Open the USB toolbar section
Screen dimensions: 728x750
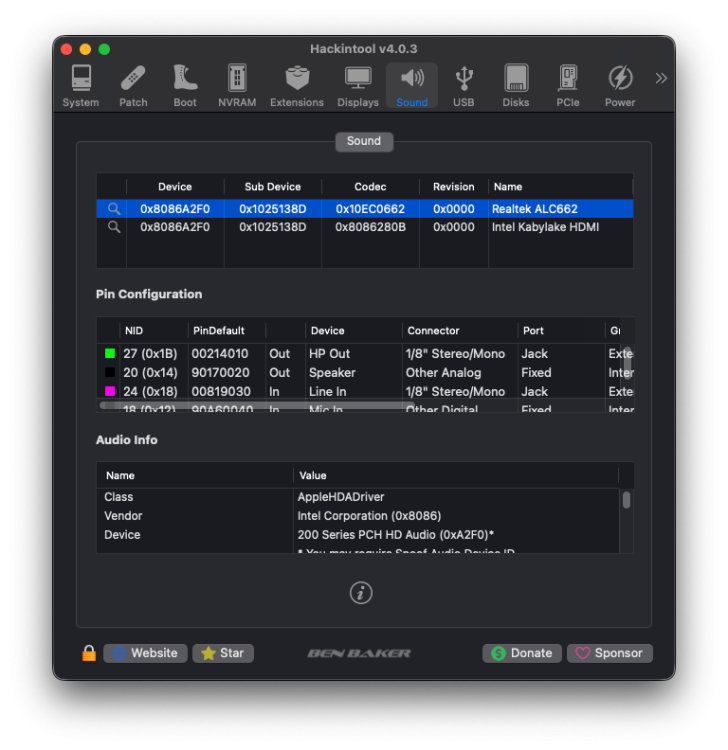463,86
